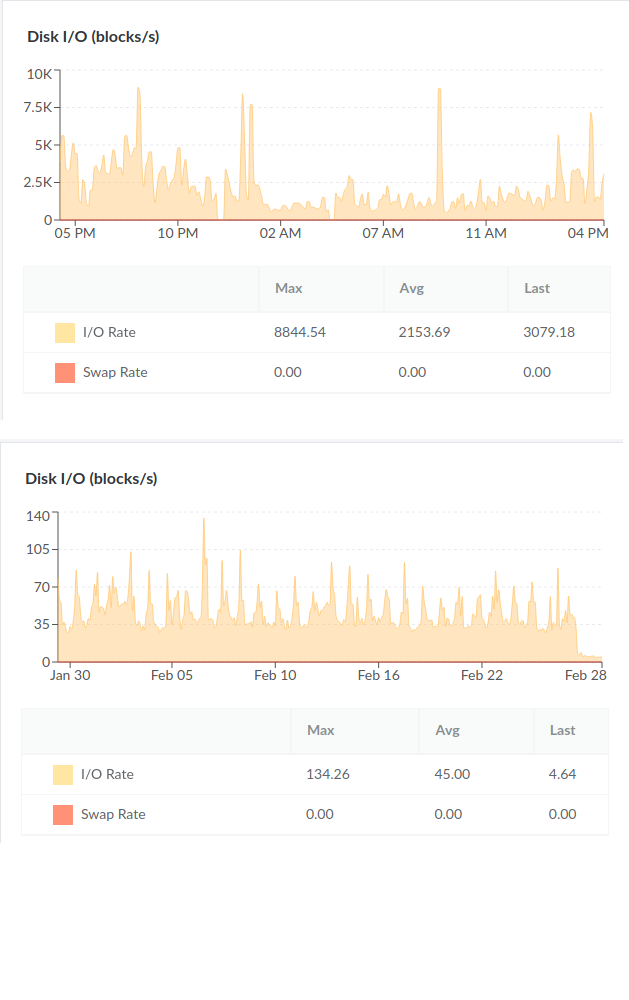The height and width of the screenshot is (1000, 629).
Task: Click Last column header in top table
Action: click(537, 288)
